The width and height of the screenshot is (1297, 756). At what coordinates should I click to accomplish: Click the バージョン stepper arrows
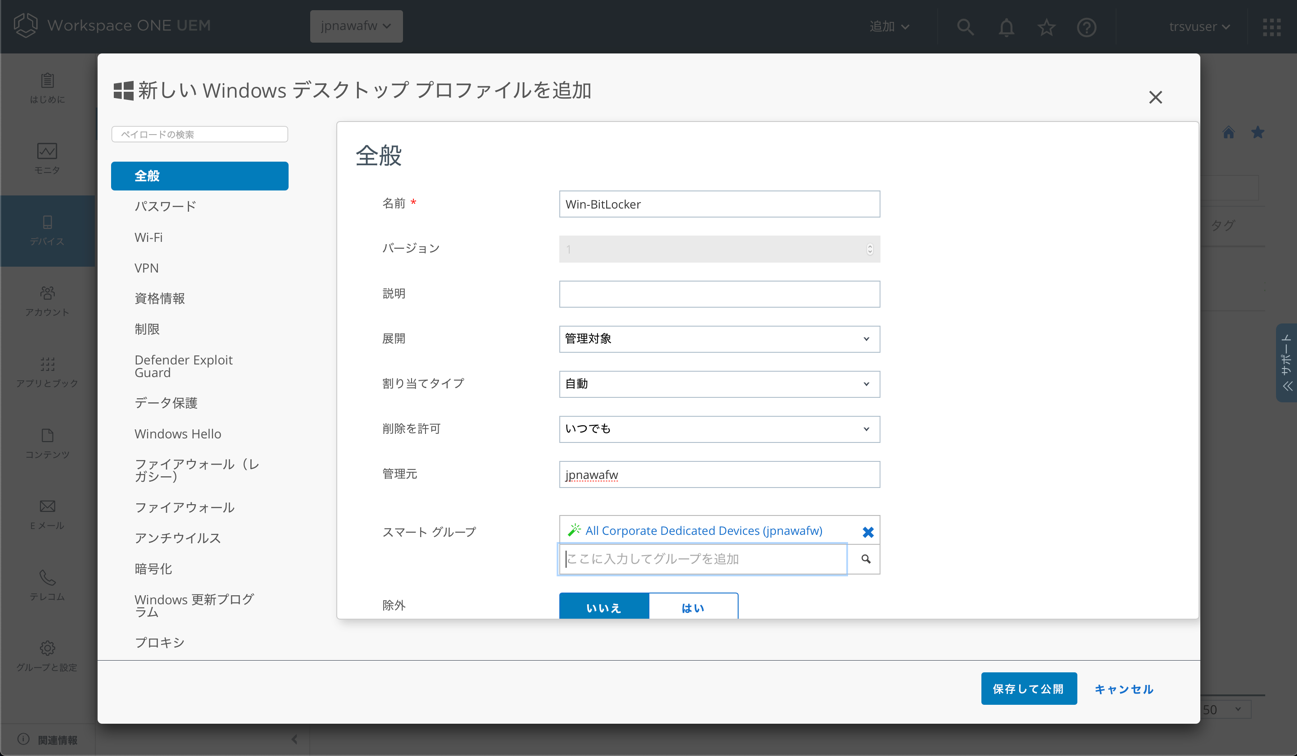(869, 249)
